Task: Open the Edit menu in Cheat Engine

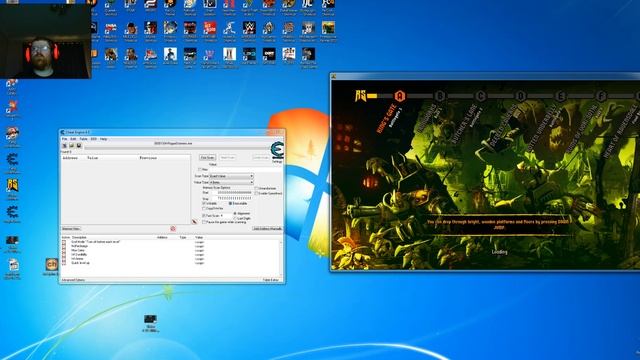Action: coord(73,139)
